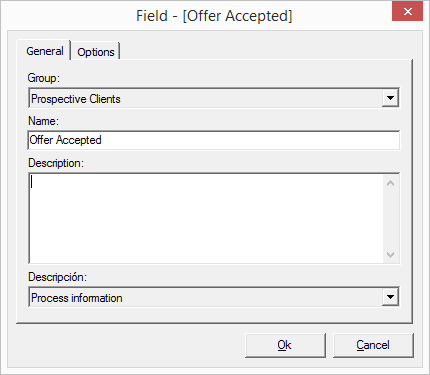Click the Description: label above text area

56,163
